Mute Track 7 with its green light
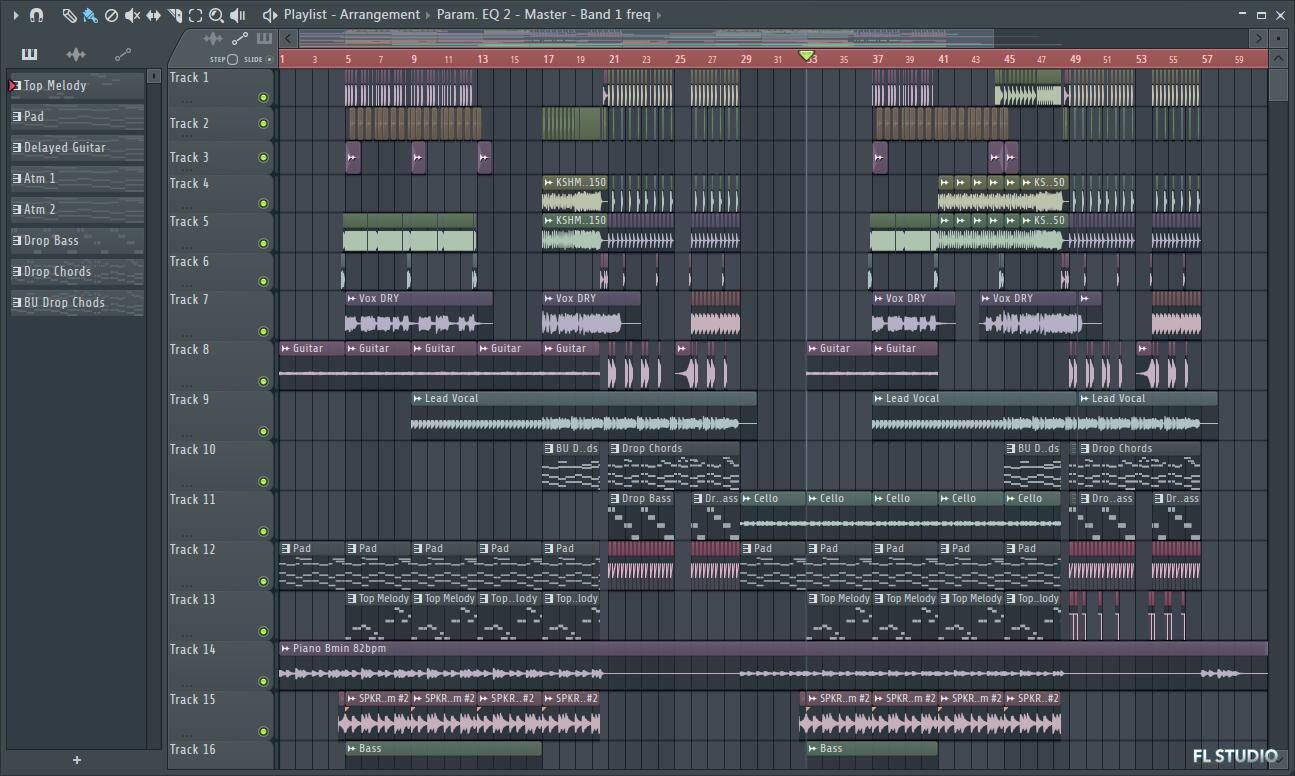Image resolution: width=1295 pixels, height=776 pixels. coord(263,332)
